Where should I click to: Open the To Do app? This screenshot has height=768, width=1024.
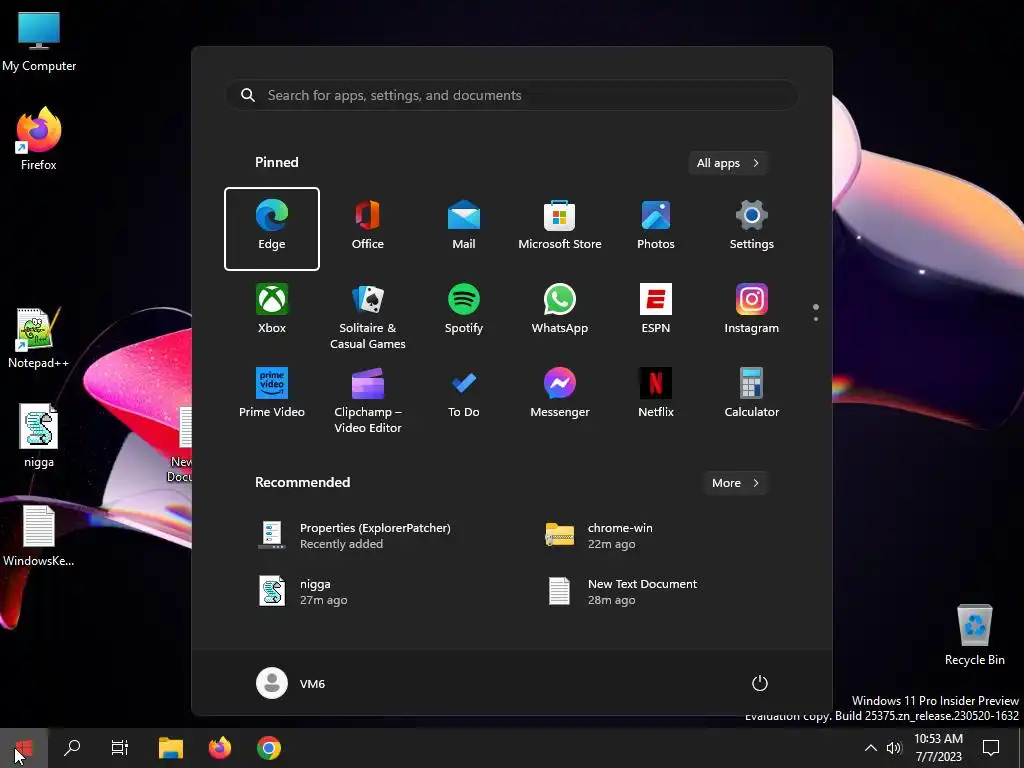coord(464,393)
